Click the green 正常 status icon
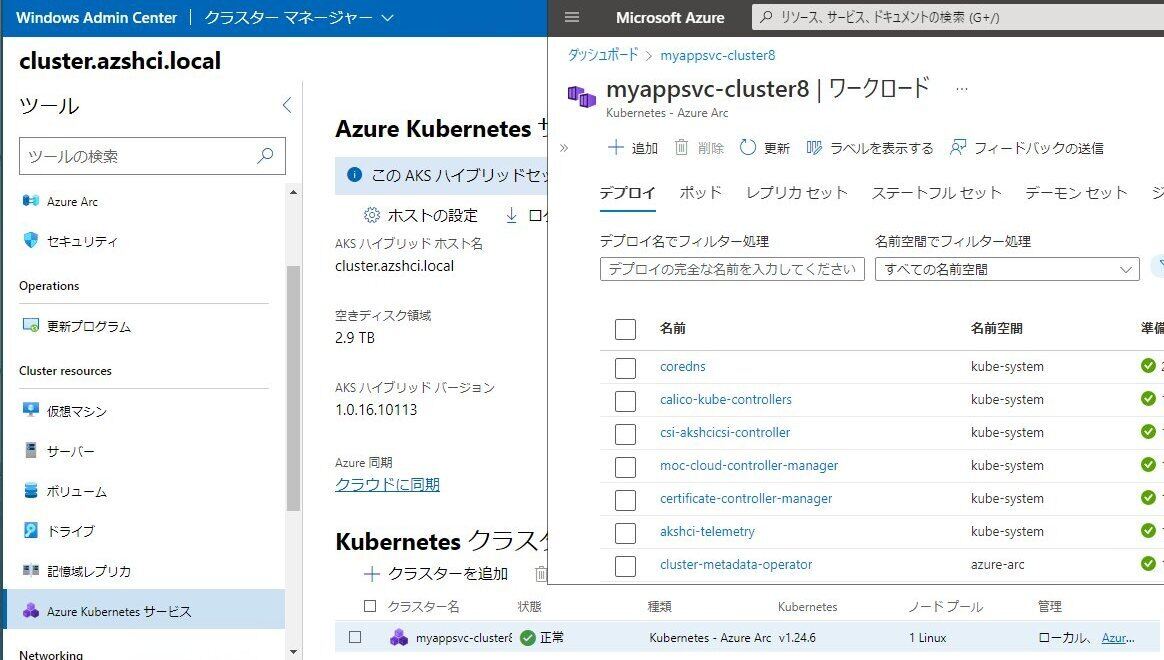Viewport: 1164px width, 660px height. 528,637
